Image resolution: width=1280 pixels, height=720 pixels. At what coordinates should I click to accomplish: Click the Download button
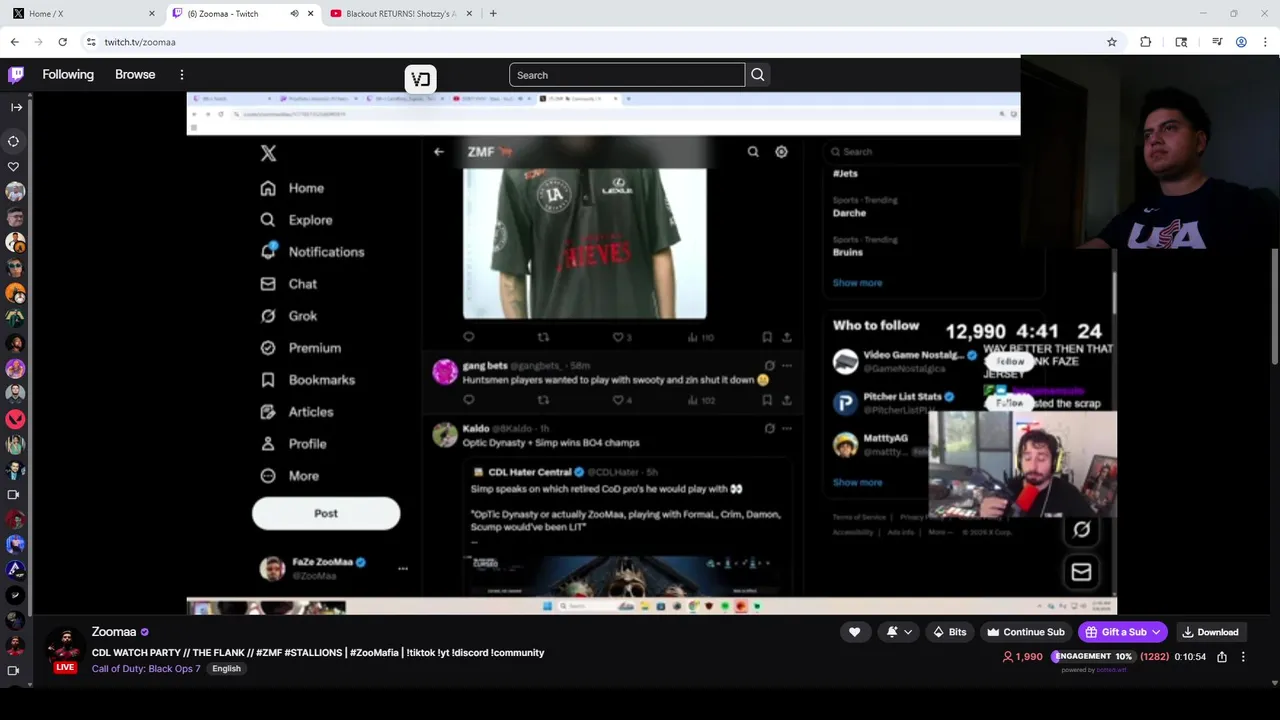[1210, 632]
